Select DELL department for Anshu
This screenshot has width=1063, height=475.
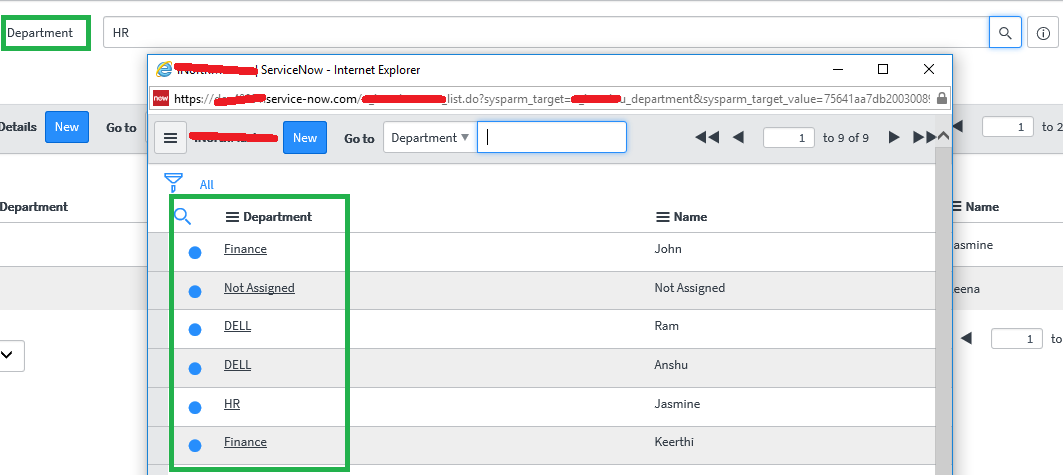point(237,365)
